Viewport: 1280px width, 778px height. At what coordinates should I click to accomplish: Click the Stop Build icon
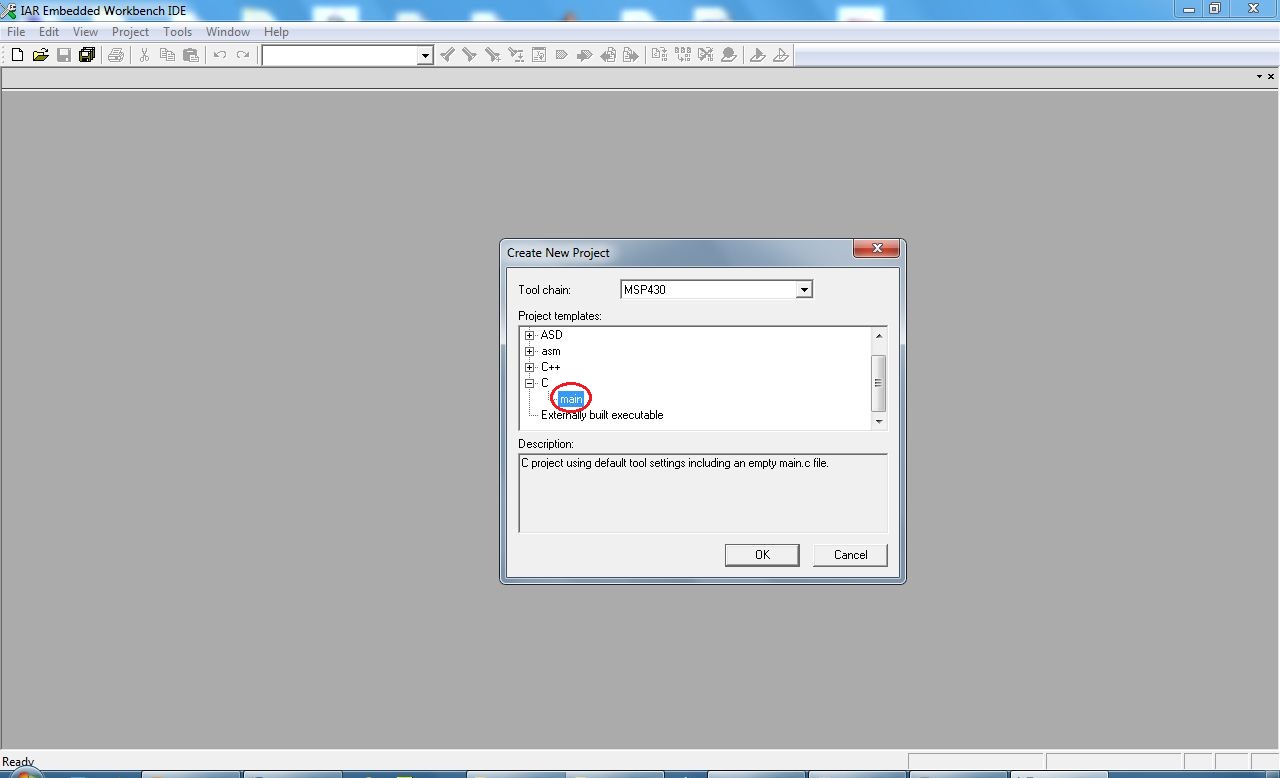[705, 55]
